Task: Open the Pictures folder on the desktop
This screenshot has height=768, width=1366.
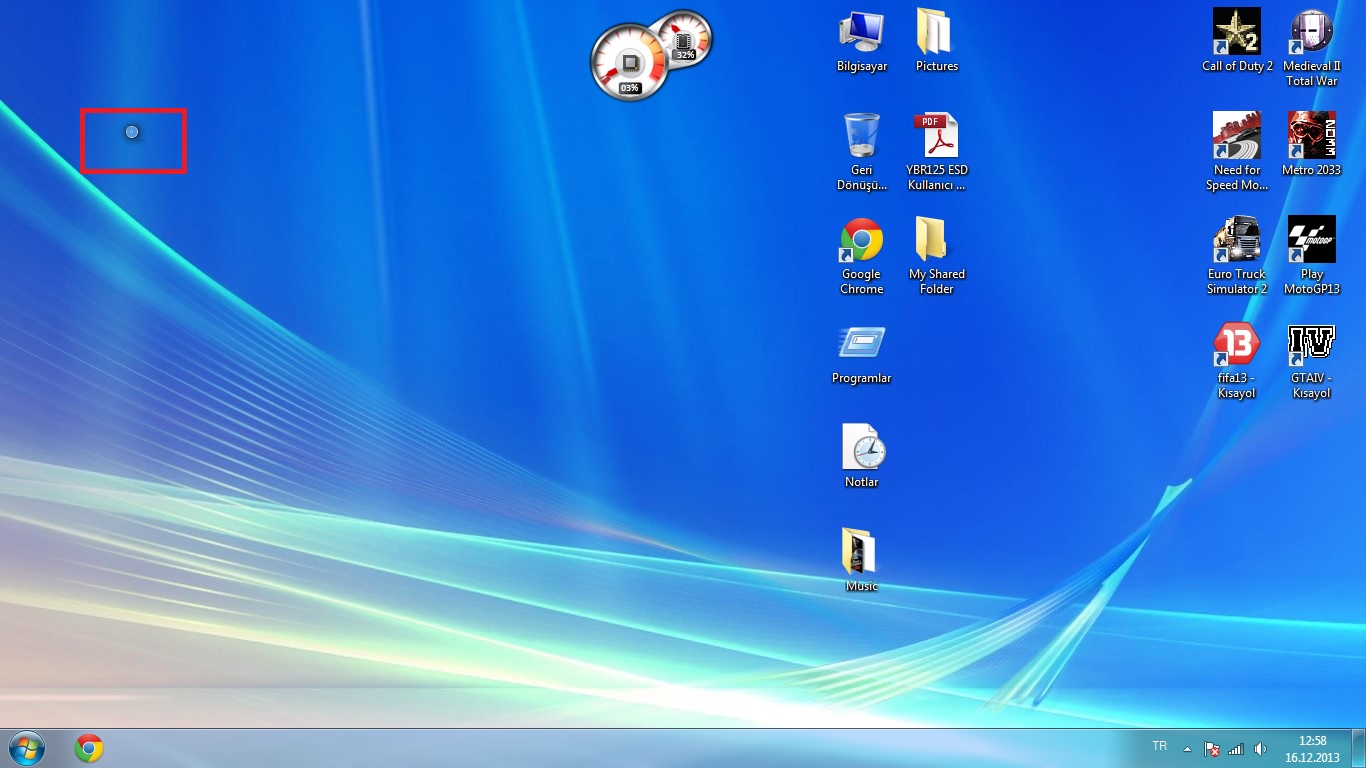Action: 936,41
